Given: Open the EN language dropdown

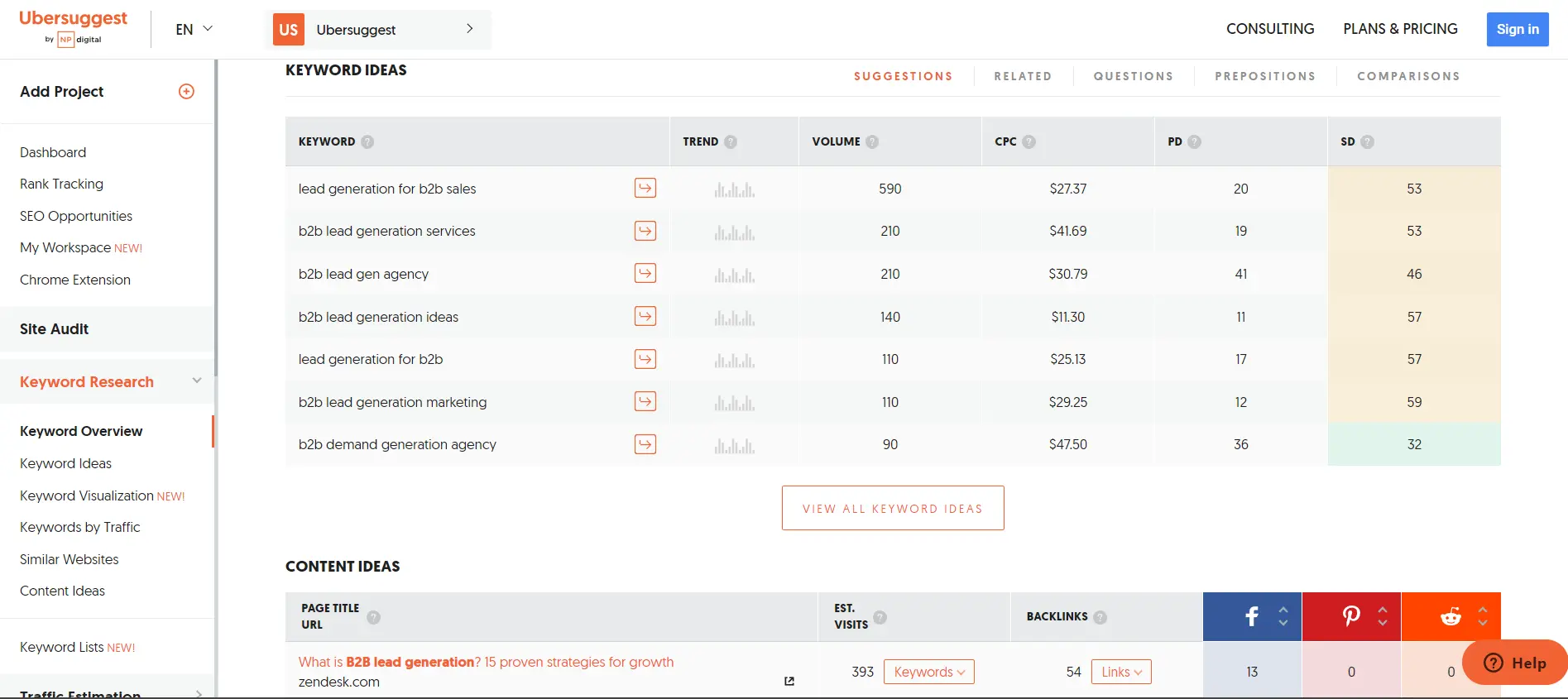Looking at the screenshot, I should click(194, 29).
